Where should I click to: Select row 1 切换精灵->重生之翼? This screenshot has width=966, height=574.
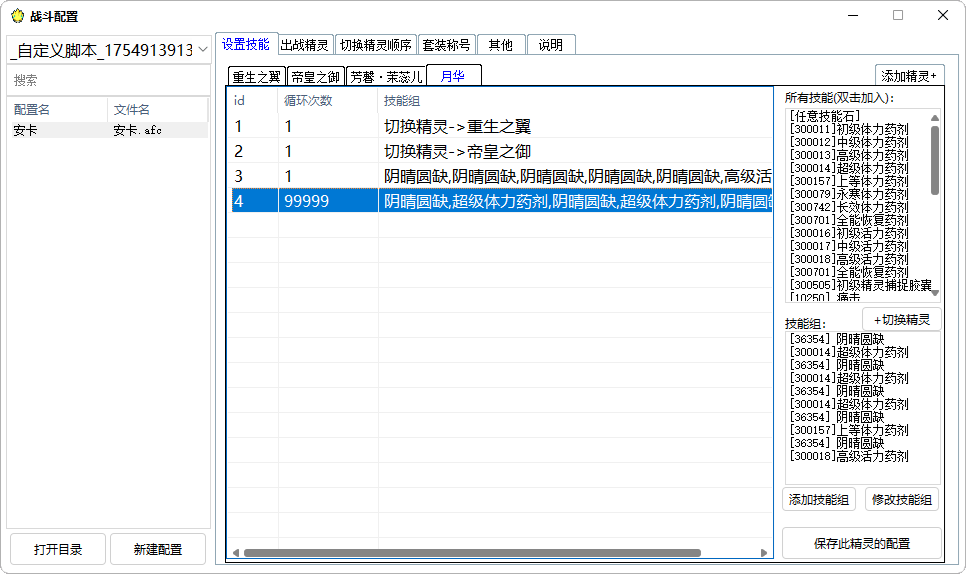tap(501, 127)
